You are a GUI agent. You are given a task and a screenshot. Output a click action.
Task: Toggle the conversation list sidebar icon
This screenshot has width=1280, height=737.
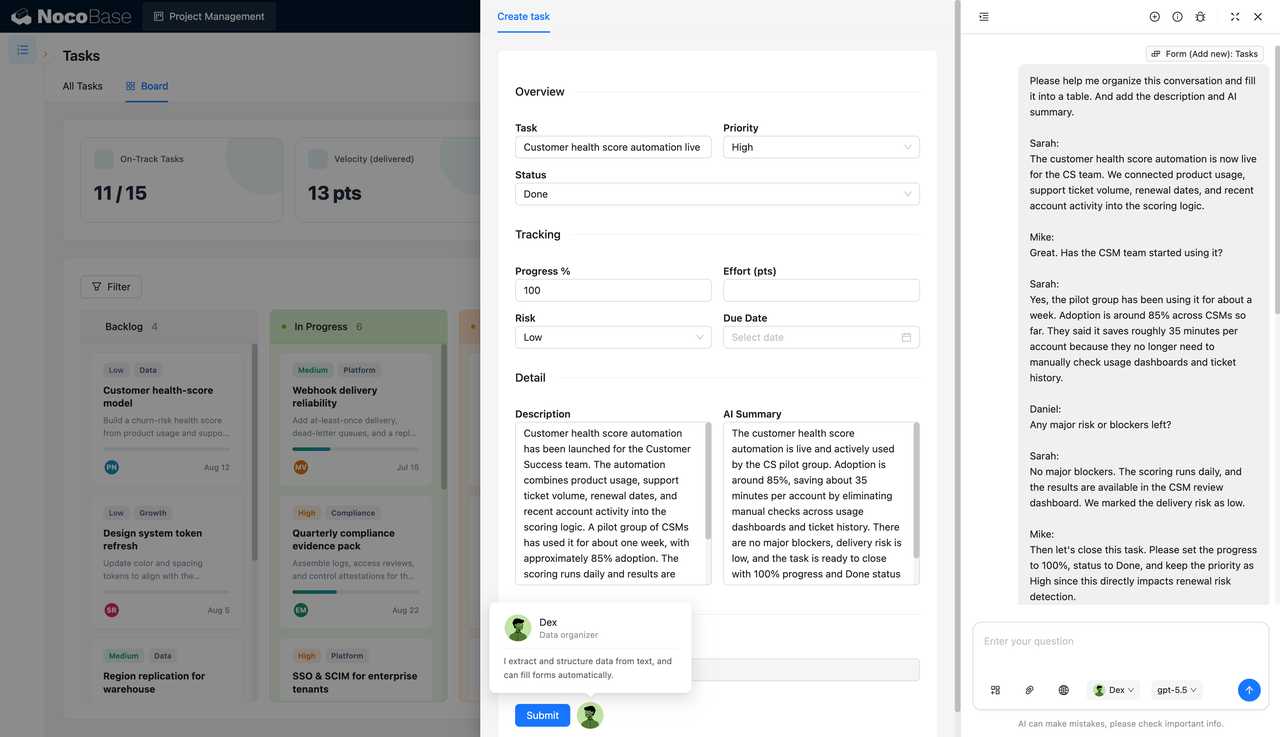point(984,17)
